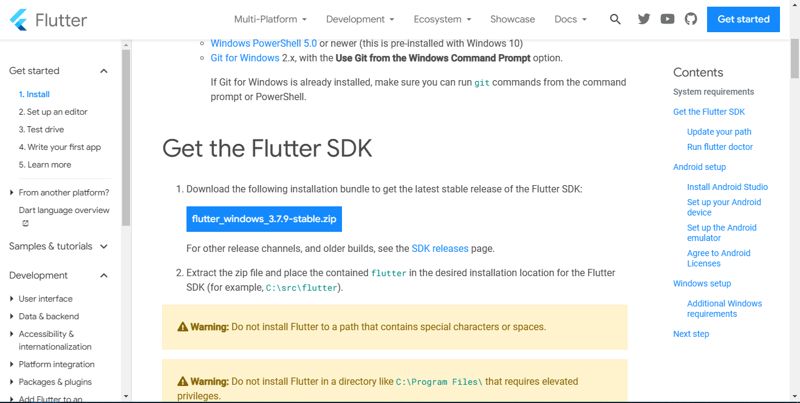The height and width of the screenshot is (403, 800).
Task: Open the SDK releases link
Action: pos(440,248)
